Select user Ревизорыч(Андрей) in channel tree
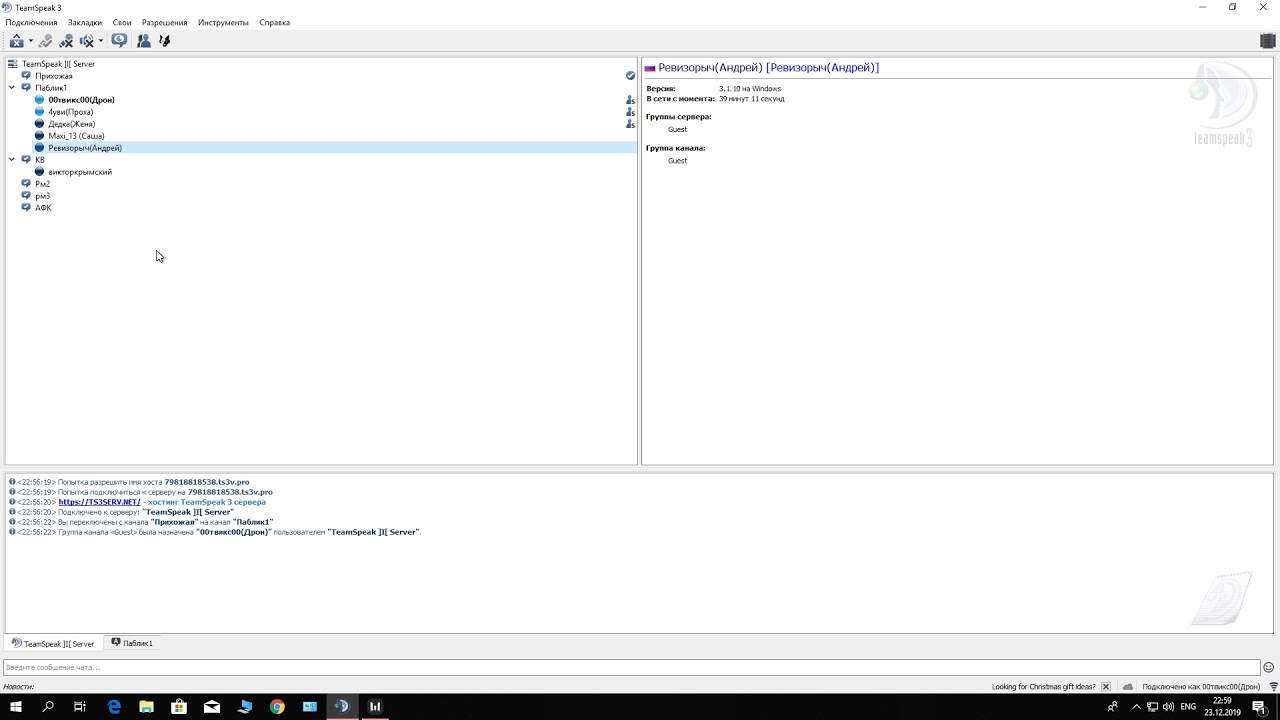 85,148
